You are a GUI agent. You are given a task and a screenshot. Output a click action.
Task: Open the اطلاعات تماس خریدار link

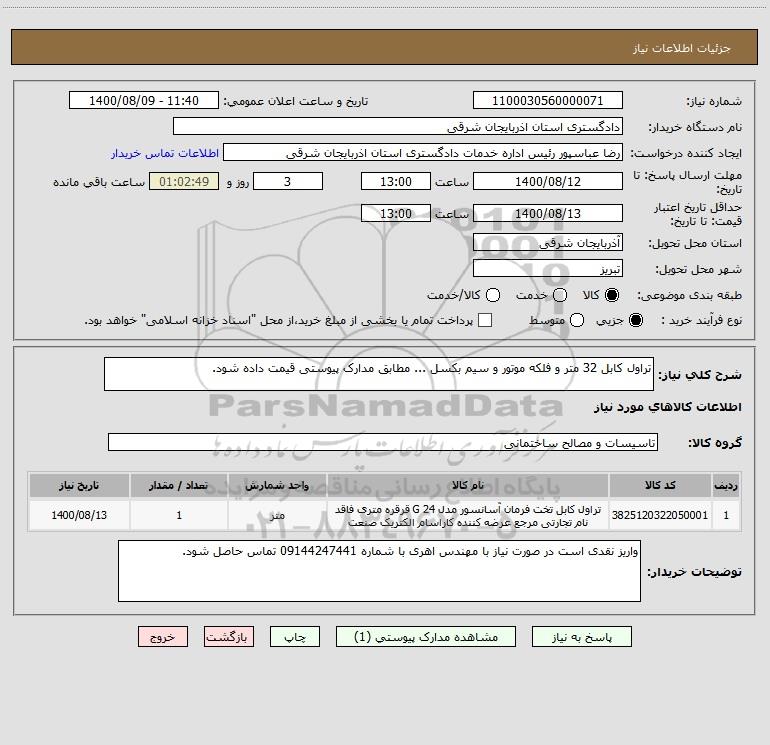[165, 153]
